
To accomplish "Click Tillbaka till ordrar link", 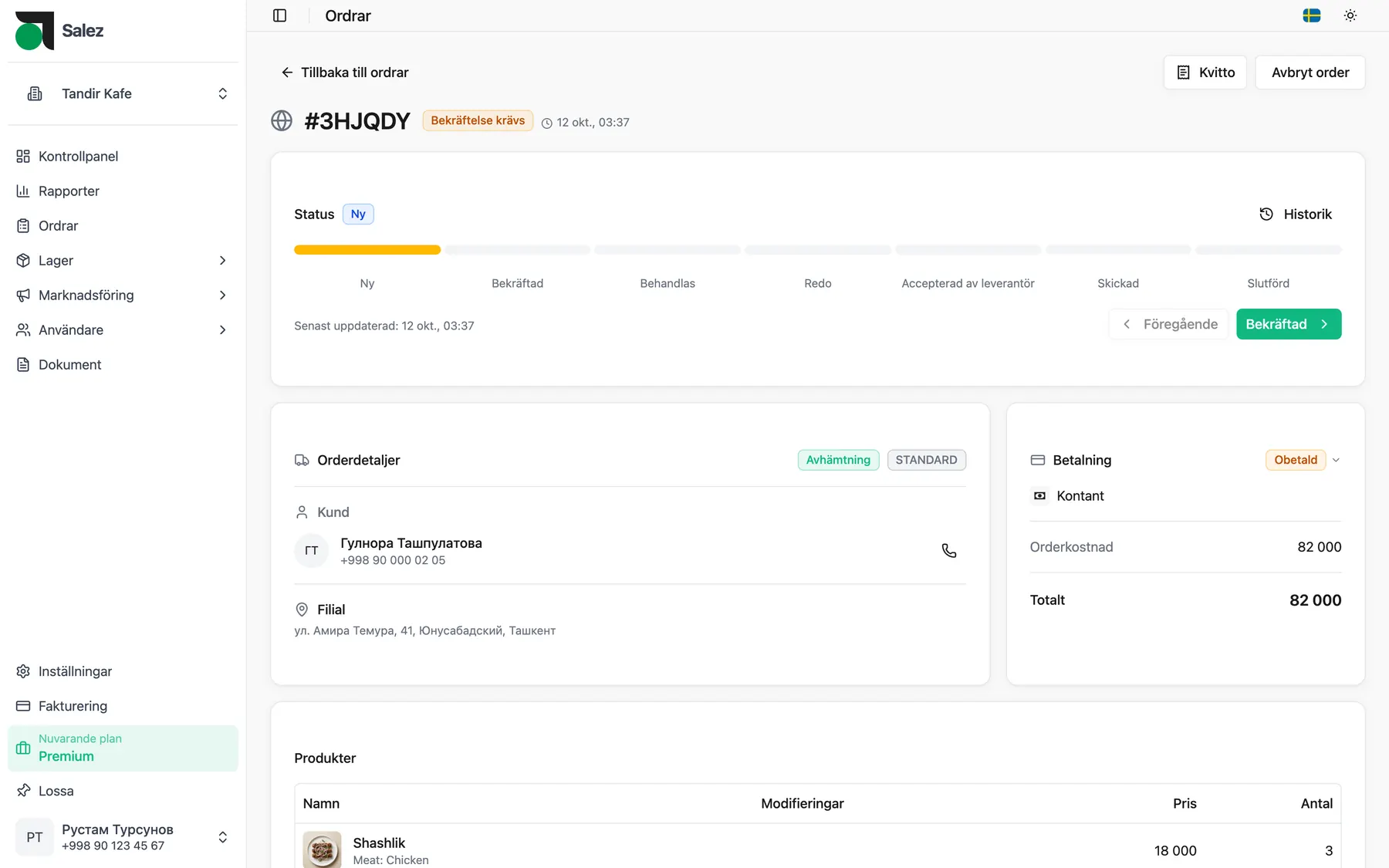I will click(x=345, y=73).
